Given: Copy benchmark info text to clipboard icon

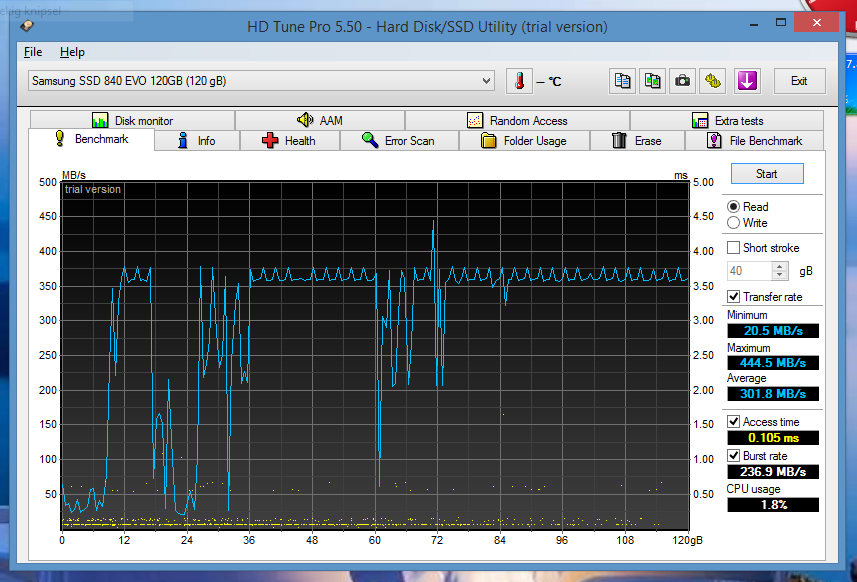Looking at the screenshot, I should tap(623, 81).
